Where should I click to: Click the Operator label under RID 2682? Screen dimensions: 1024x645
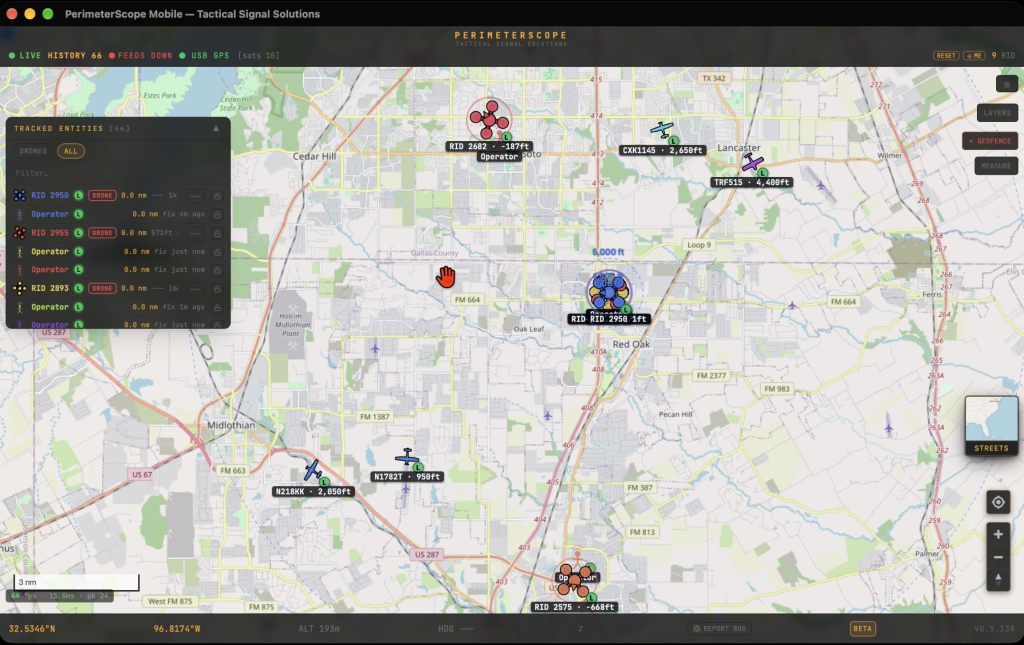(x=499, y=157)
